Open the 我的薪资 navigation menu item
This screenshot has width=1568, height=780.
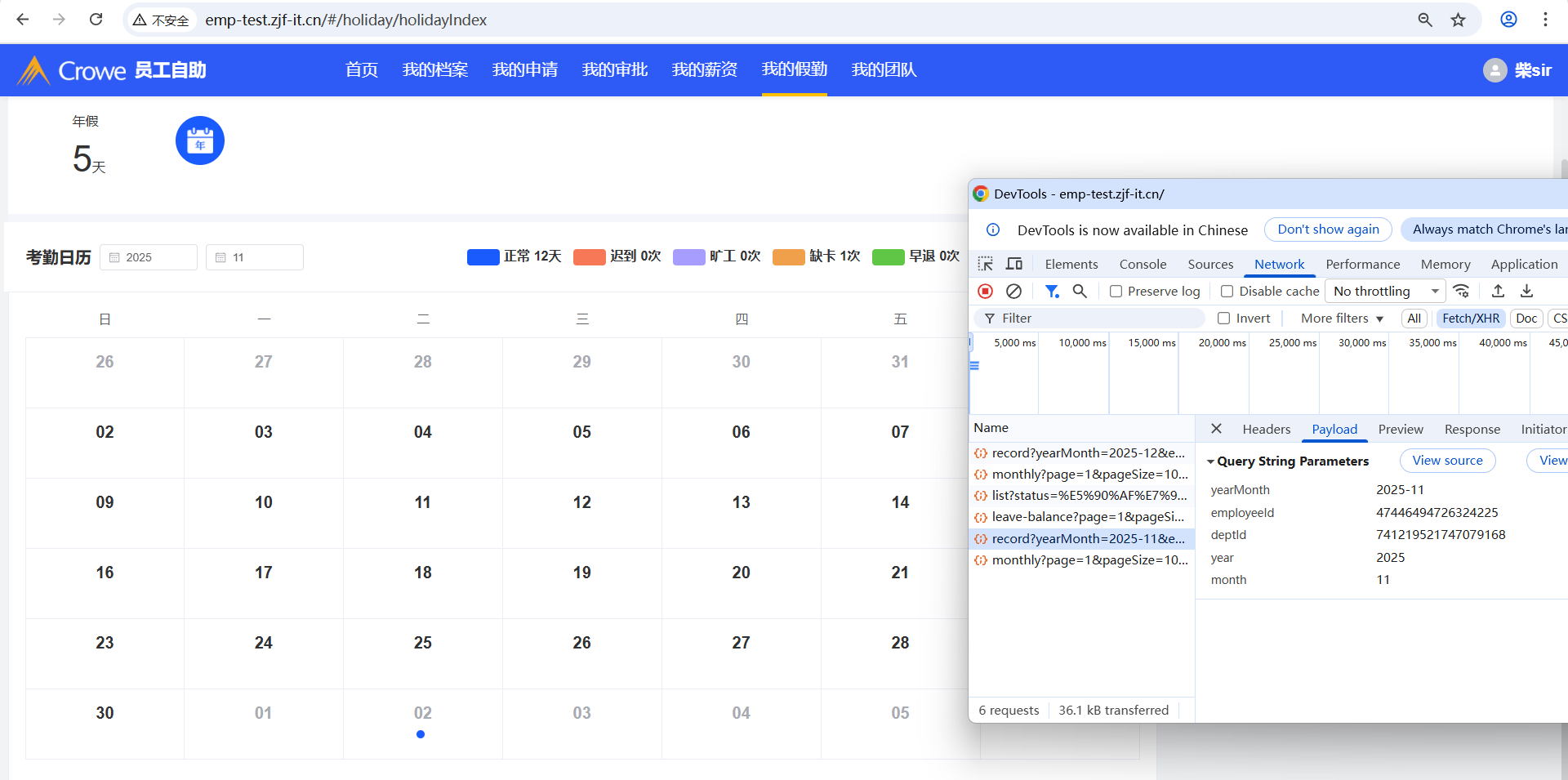click(x=704, y=70)
